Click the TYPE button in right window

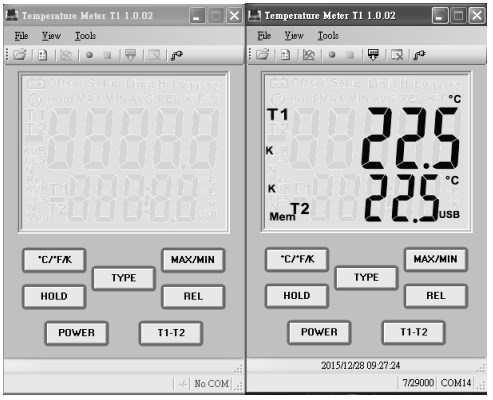(x=366, y=277)
